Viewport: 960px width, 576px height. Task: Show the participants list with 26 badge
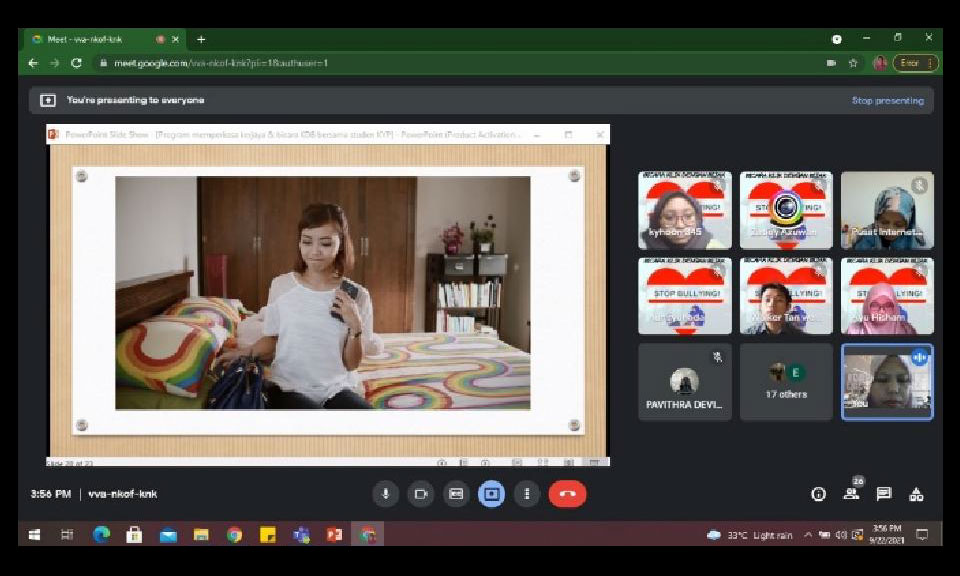tap(851, 493)
